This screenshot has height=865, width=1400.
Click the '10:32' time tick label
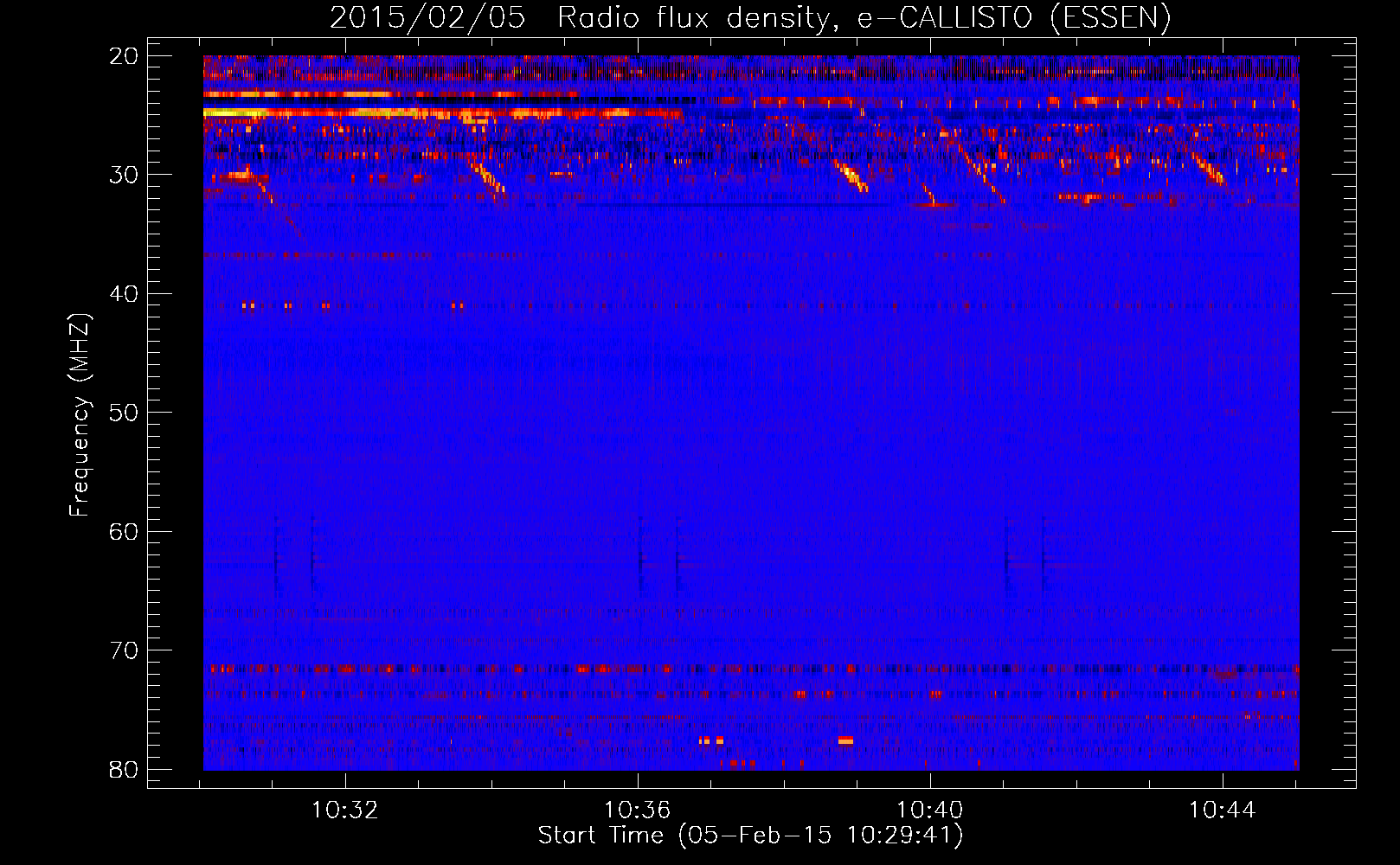[345, 811]
